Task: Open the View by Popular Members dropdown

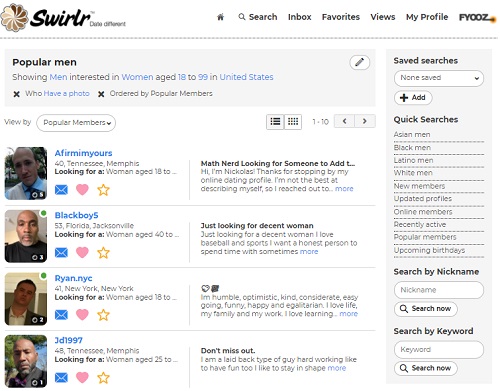Action: click(76, 123)
